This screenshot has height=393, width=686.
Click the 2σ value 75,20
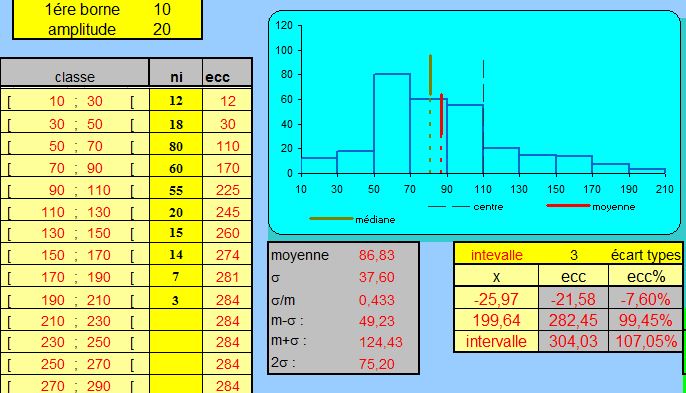(x=377, y=364)
